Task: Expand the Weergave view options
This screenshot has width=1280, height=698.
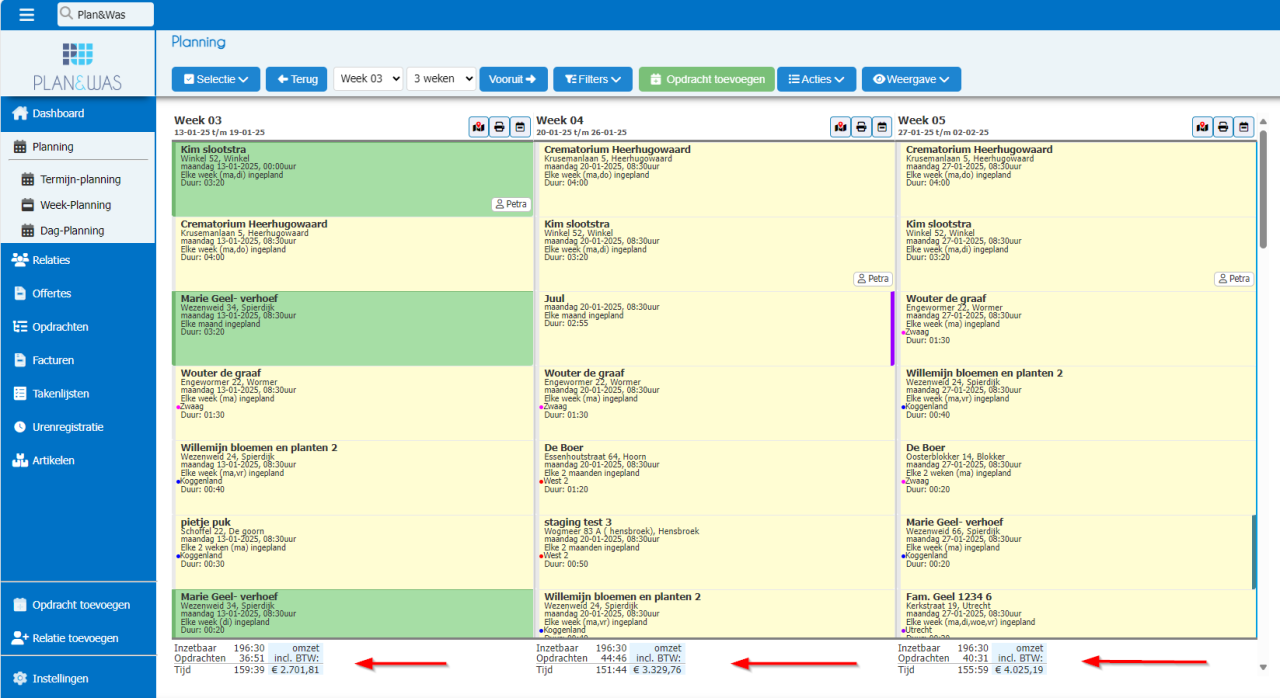Action: (x=911, y=79)
